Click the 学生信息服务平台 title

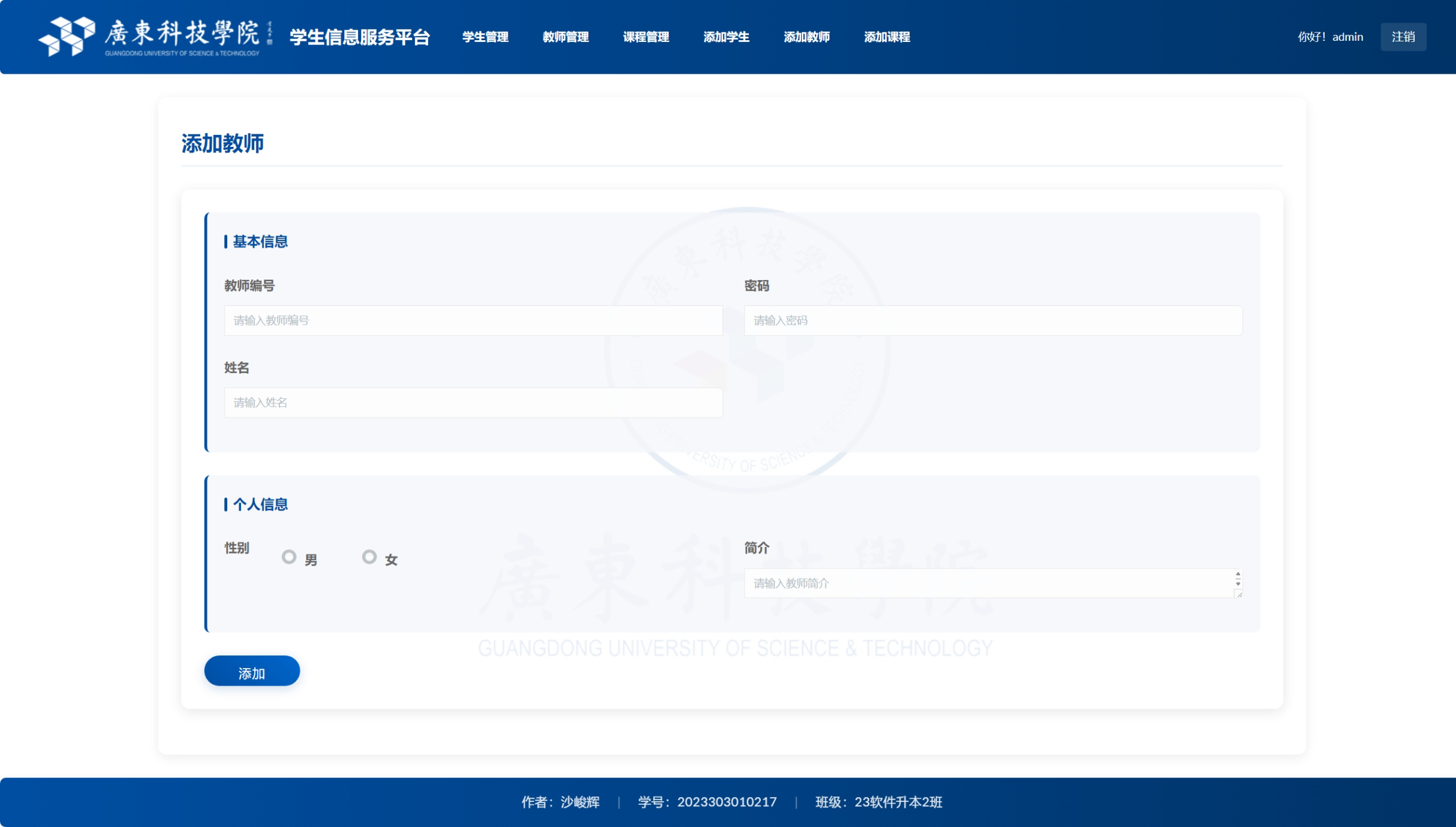(x=359, y=37)
